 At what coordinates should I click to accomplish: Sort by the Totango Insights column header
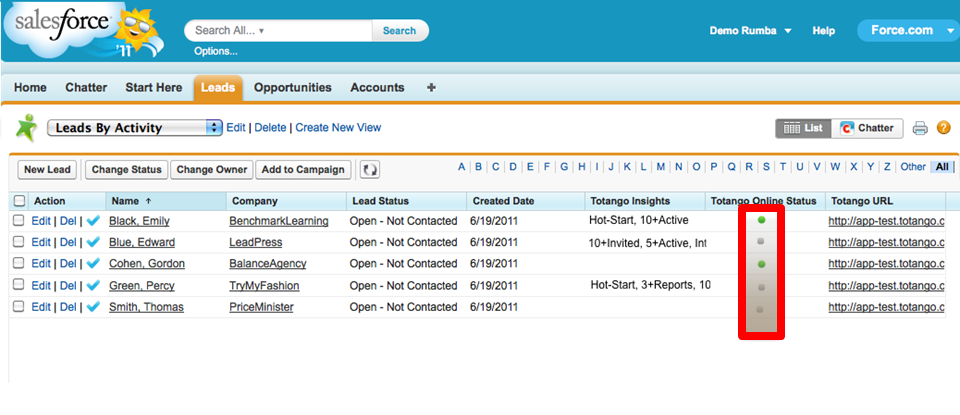tap(645, 201)
